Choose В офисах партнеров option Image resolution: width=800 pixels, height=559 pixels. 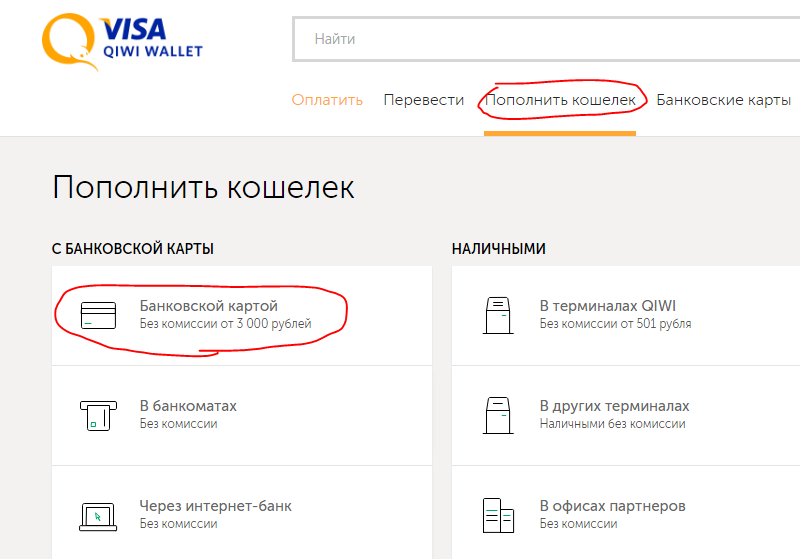point(626,512)
